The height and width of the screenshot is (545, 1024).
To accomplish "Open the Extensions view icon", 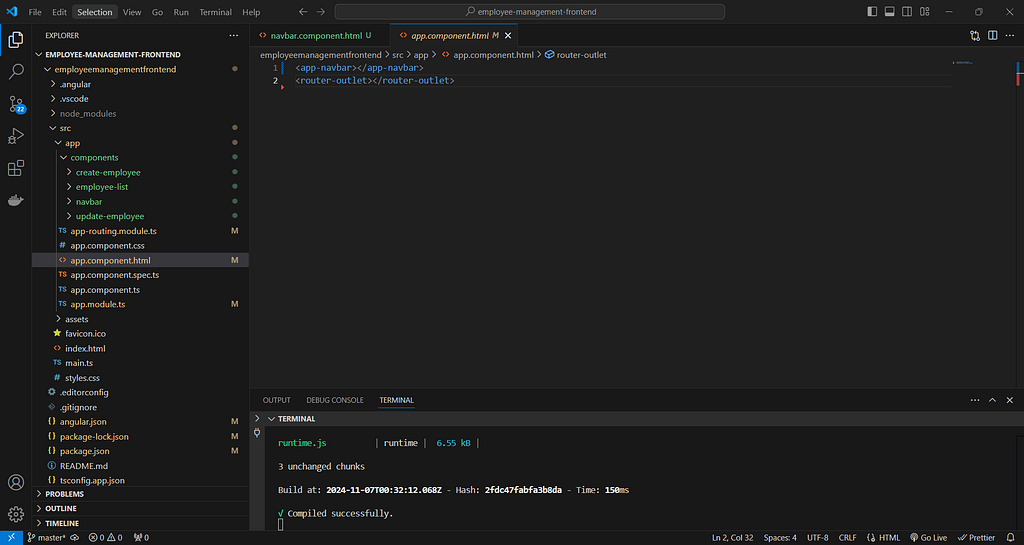I will 16,168.
